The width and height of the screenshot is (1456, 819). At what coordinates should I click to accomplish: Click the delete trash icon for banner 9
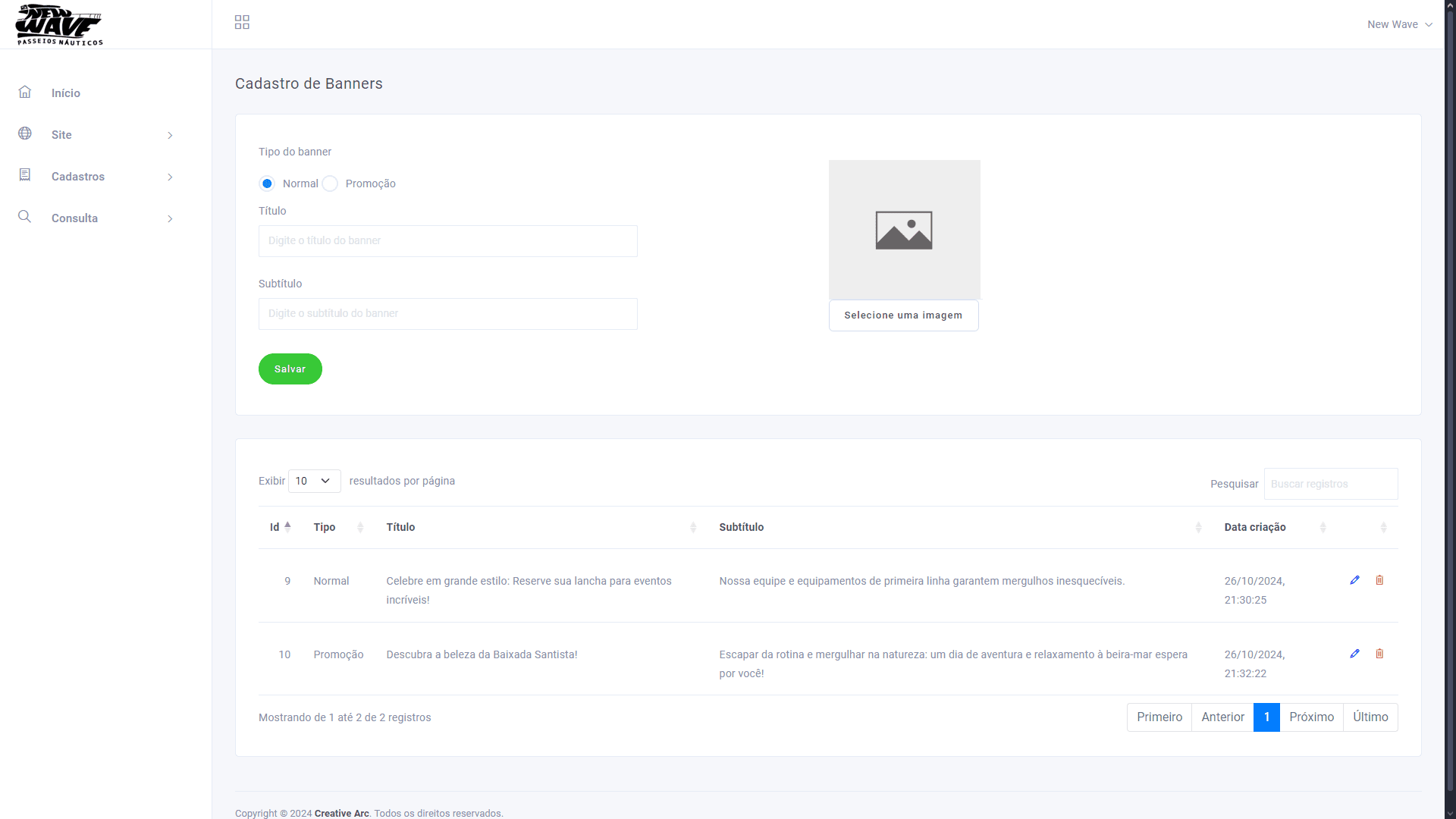click(1379, 580)
